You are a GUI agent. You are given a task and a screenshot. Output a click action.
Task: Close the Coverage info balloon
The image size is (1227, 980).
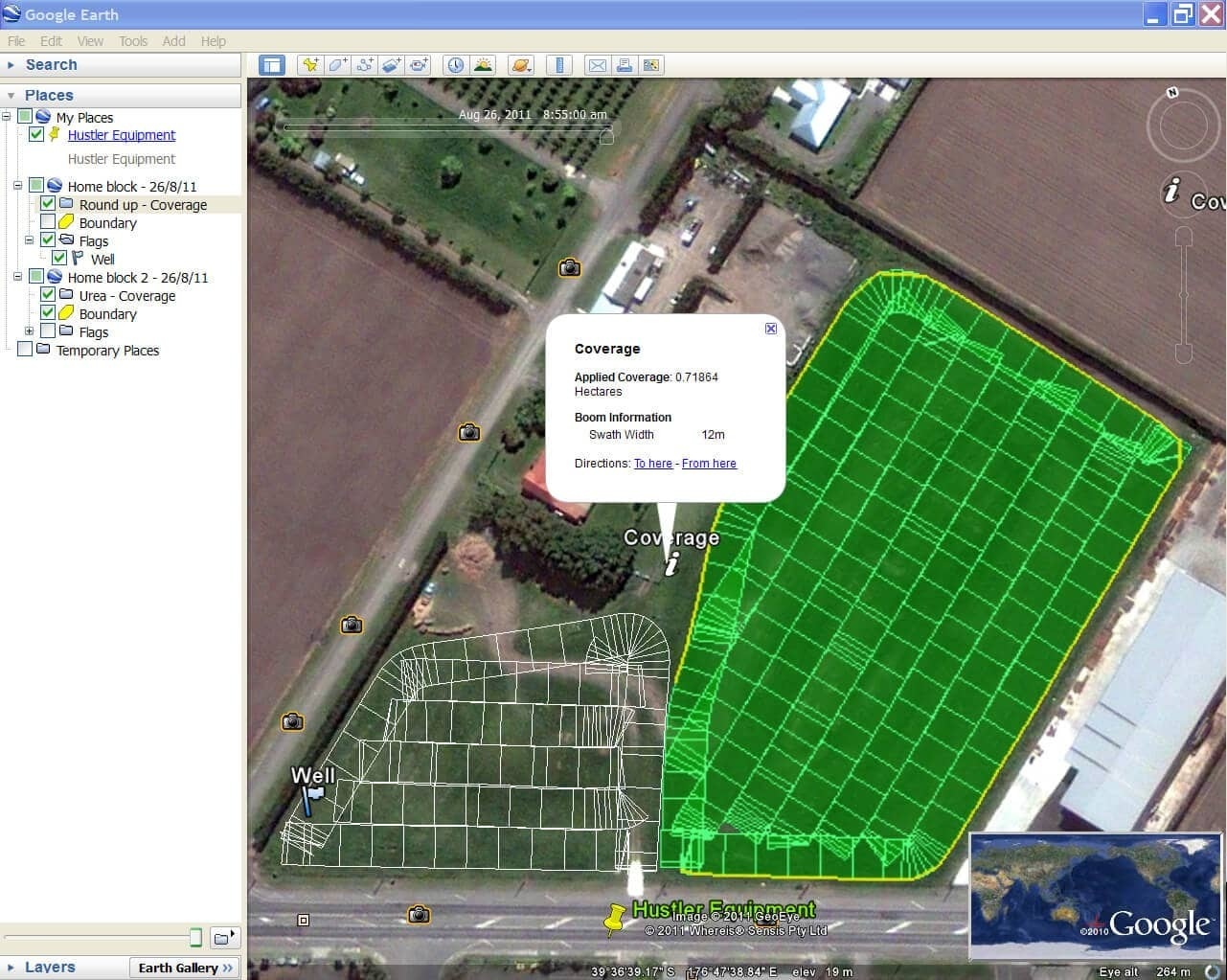tap(771, 329)
